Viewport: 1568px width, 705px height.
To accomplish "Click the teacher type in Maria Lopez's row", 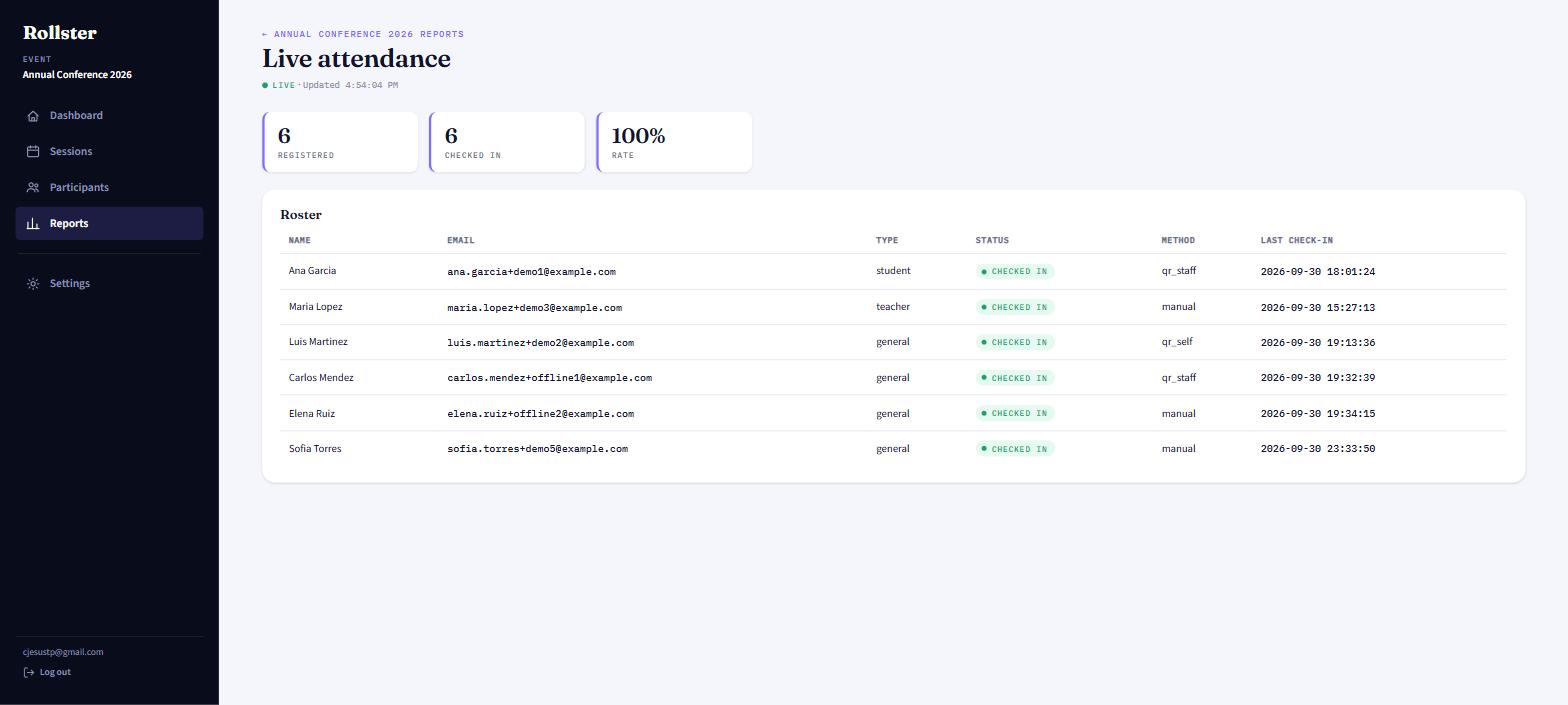I will 893,307.
